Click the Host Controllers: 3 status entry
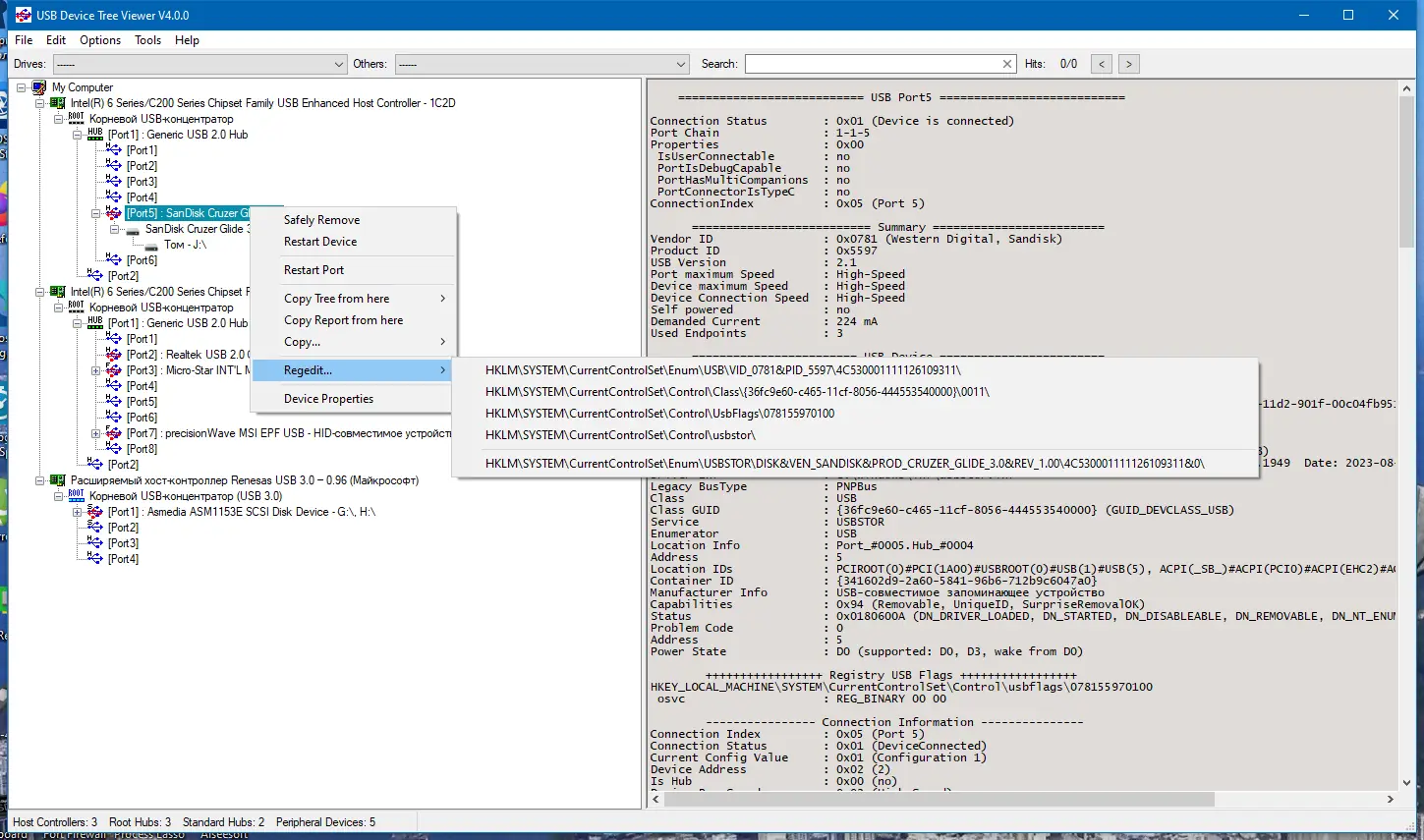The height and width of the screenshot is (840, 1424). pos(55,822)
